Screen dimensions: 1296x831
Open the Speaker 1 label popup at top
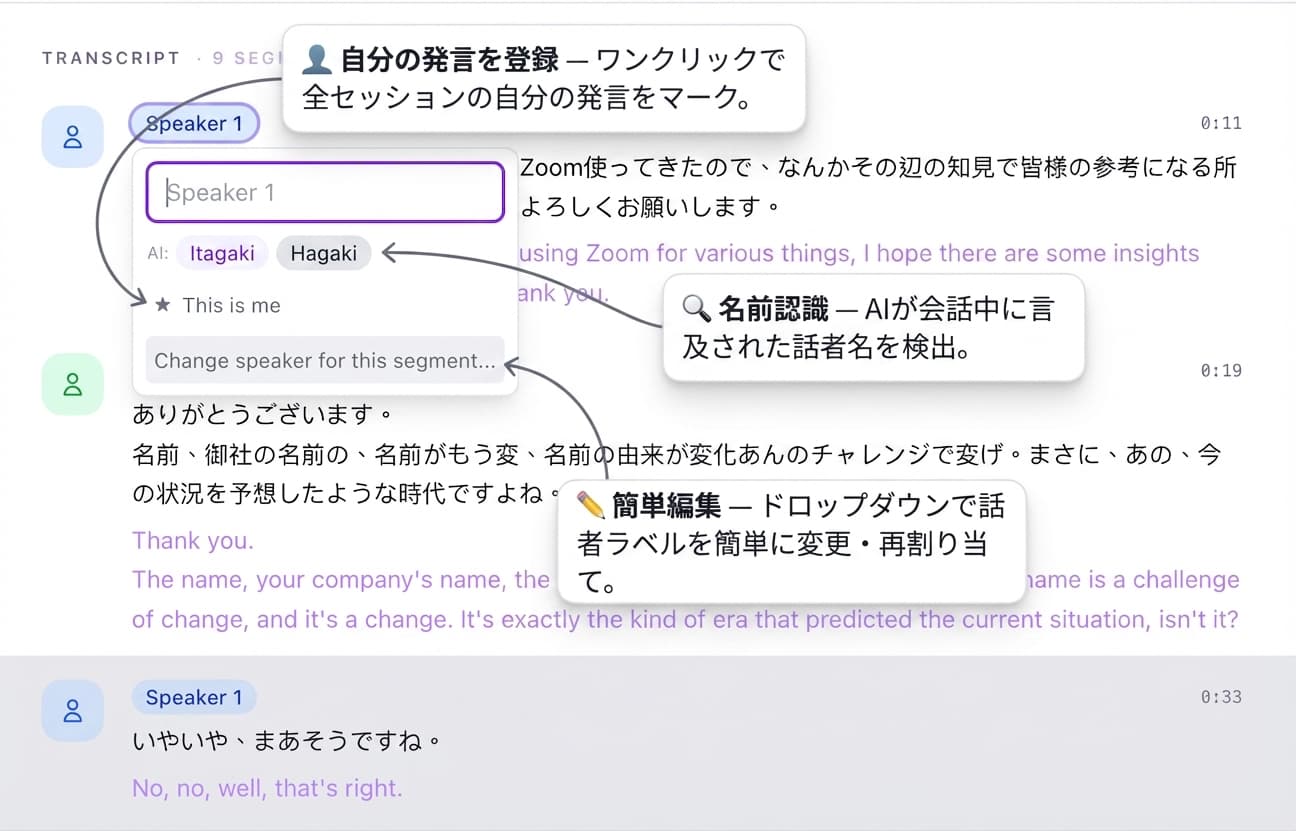pyautogui.click(x=194, y=123)
